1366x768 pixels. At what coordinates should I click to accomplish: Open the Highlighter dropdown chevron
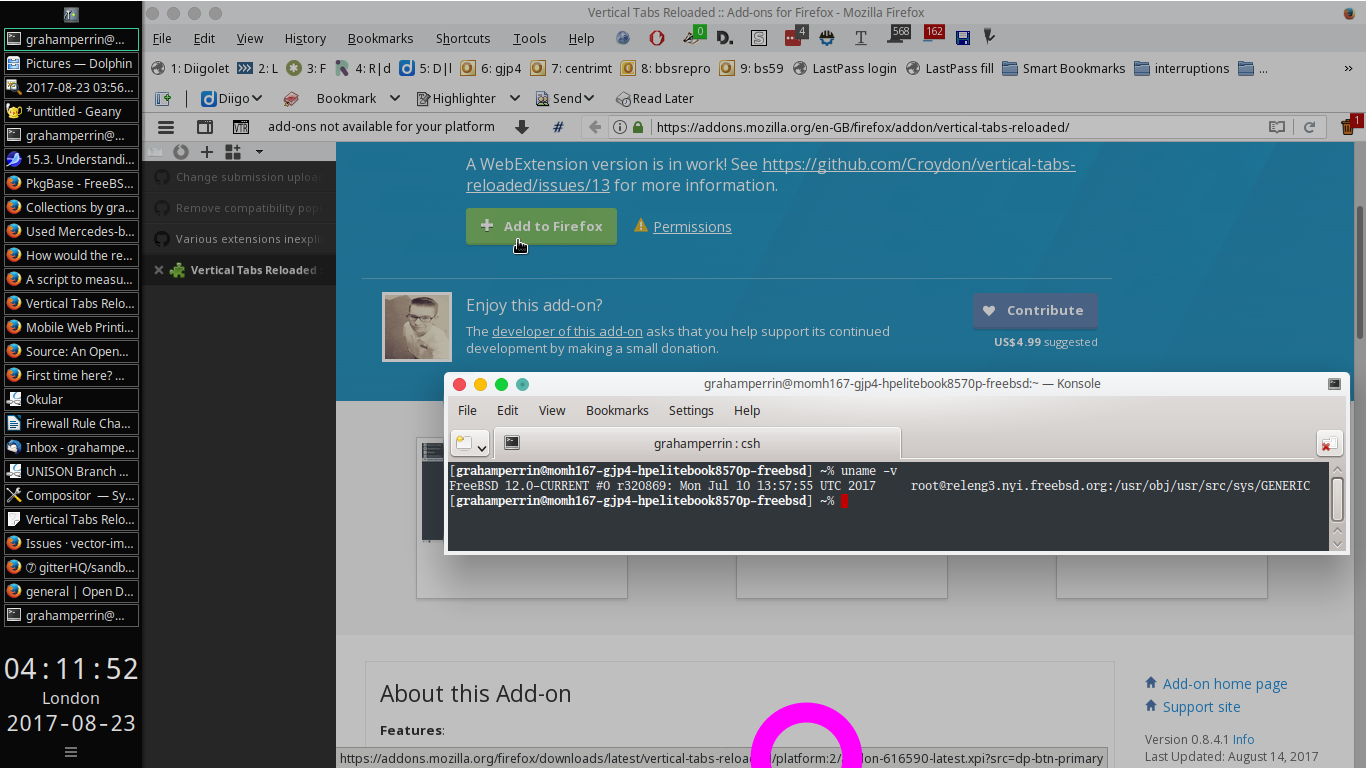(x=515, y=98)
